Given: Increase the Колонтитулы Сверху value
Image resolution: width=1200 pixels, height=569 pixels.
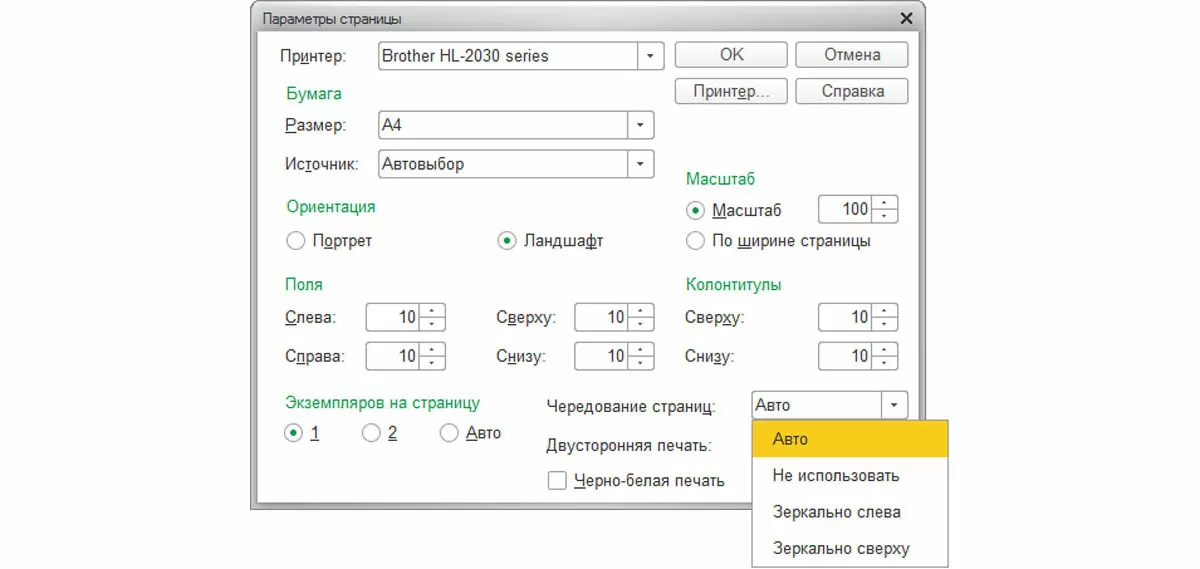Looking at the screenshot, I should [x=885, y=311].
